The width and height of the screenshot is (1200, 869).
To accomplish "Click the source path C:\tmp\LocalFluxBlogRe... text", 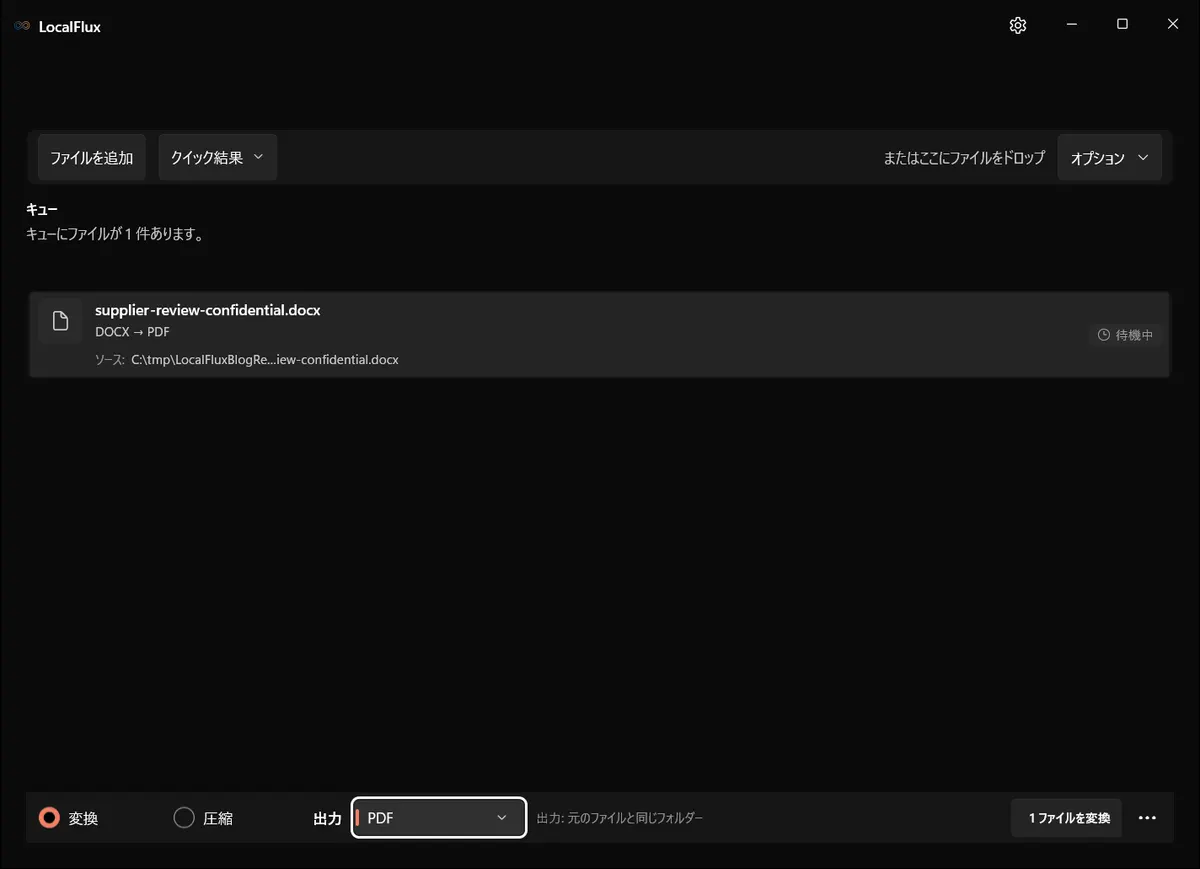I will coord(265,360).
